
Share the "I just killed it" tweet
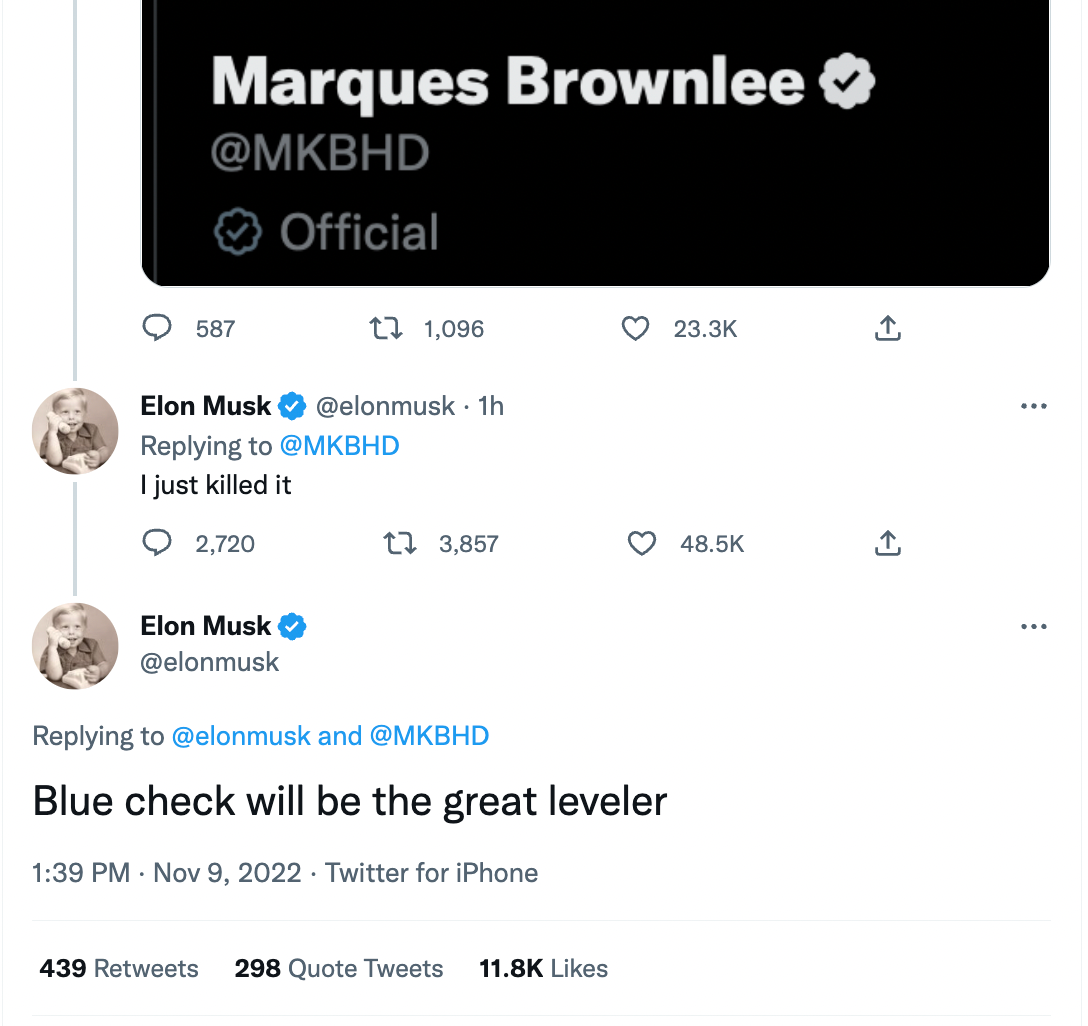click(x=887, y=543)
